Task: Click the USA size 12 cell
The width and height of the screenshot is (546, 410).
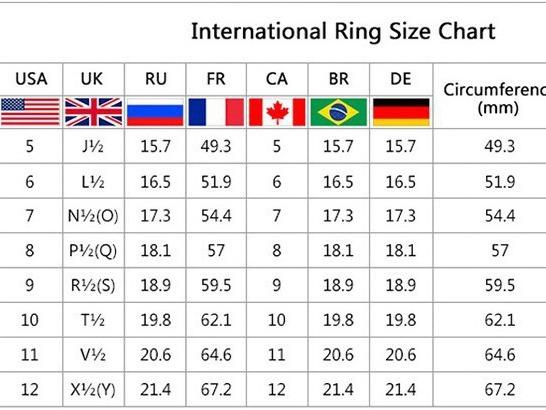Action: [x=30, y=389]
